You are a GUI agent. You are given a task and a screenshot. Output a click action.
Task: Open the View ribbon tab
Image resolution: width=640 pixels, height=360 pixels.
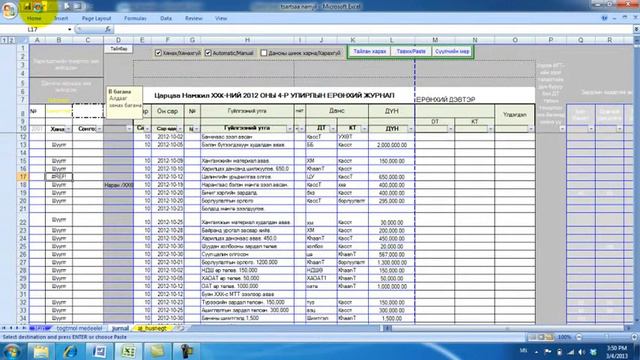click(x=221, y=18)
